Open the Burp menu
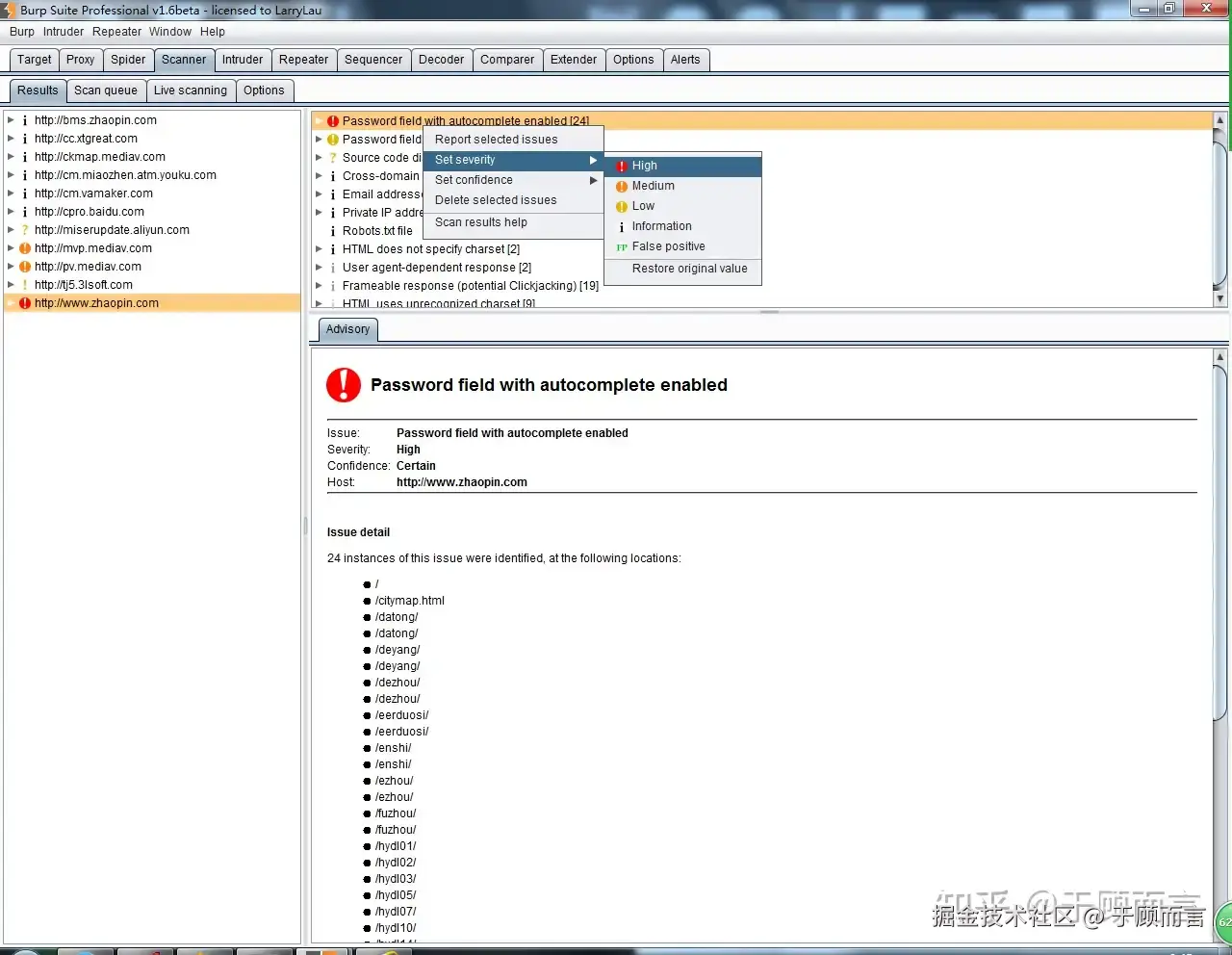The image size is (1232, 955). (x=22, y=32)
